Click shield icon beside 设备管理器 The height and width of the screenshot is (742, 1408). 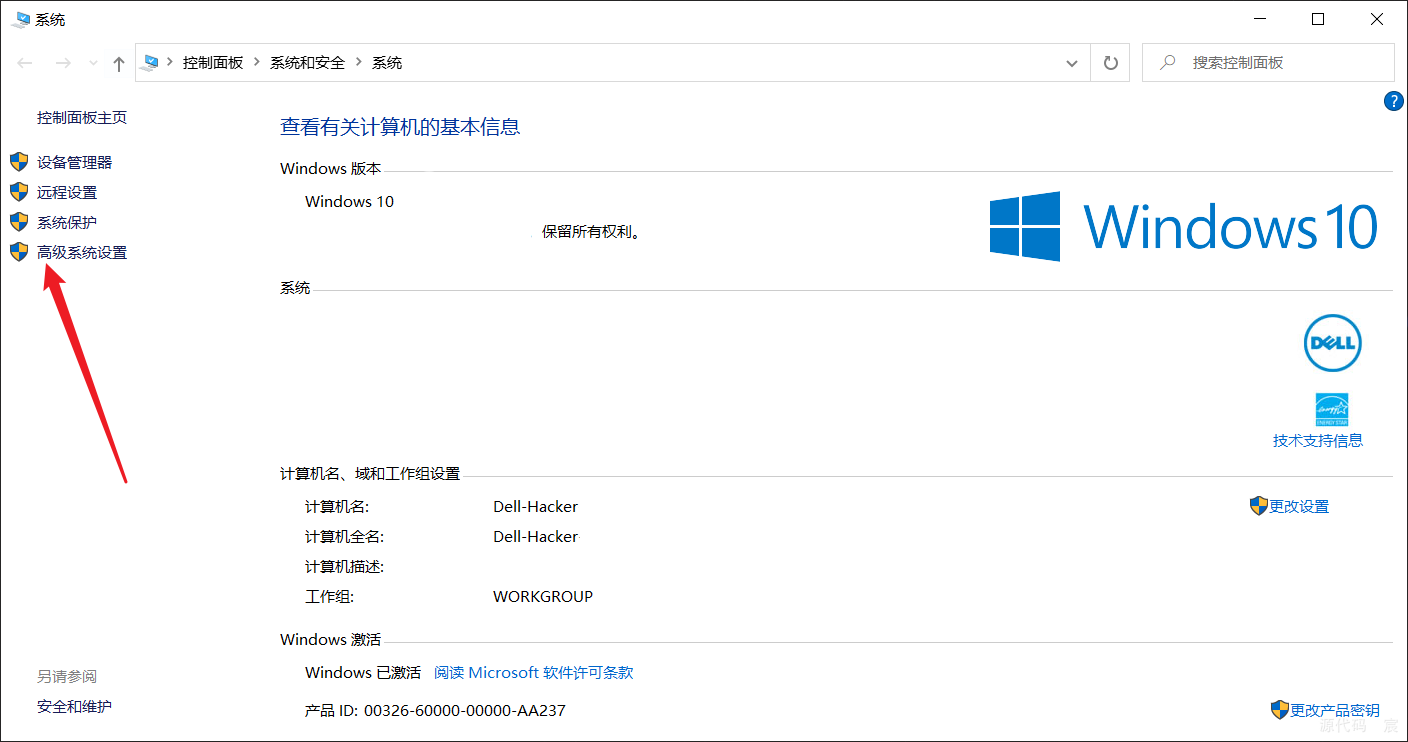click(x=19, y=162)
